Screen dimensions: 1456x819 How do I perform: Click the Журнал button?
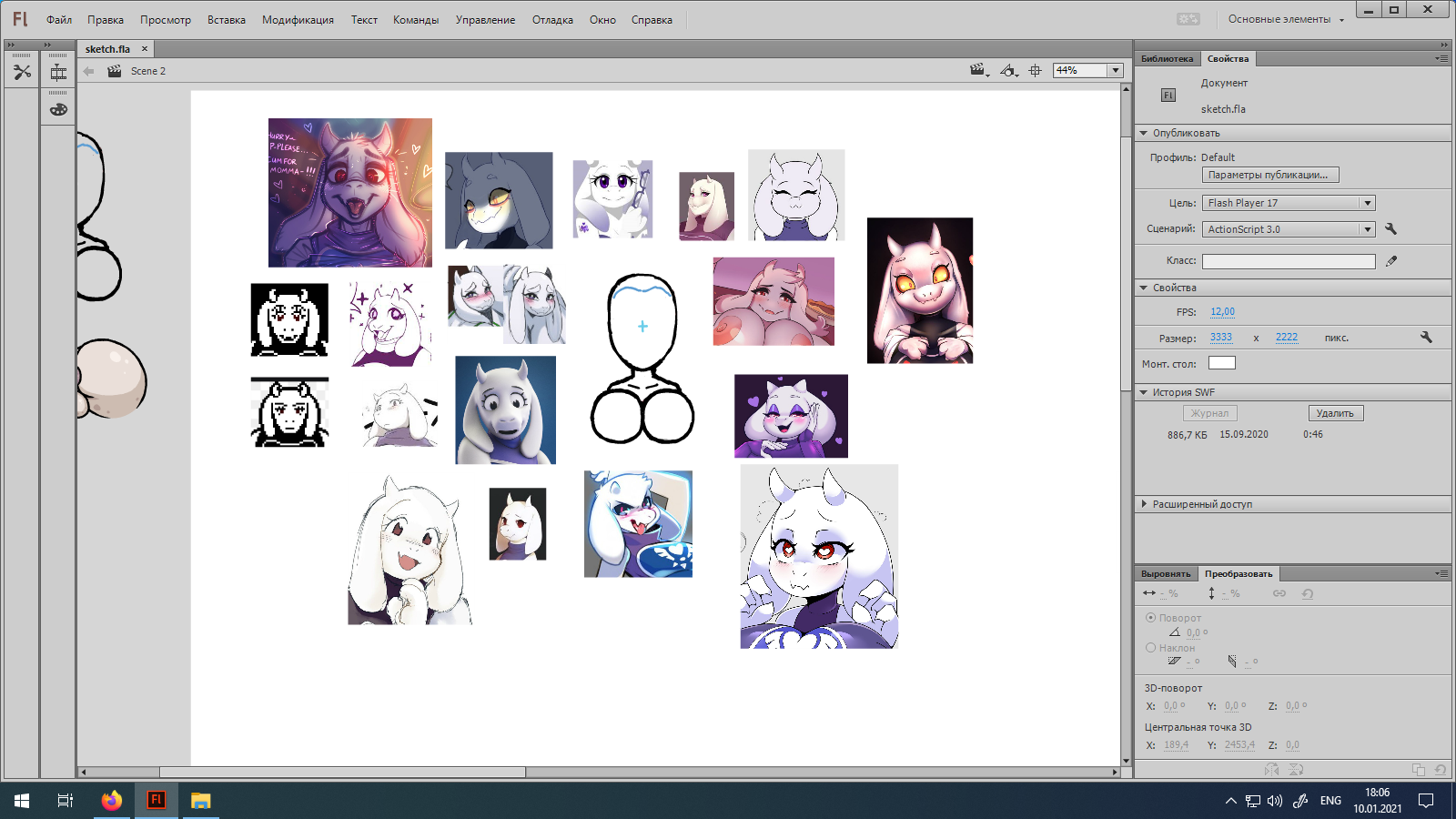point(1209,413)
